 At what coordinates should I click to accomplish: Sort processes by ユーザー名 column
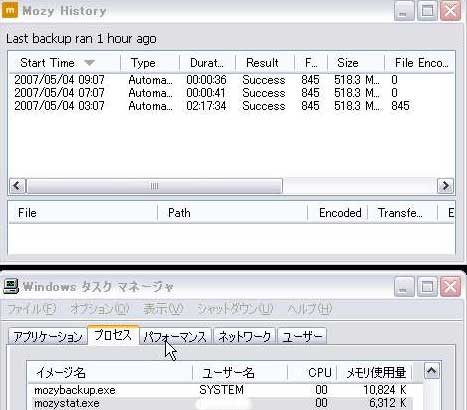pos(240,372)
